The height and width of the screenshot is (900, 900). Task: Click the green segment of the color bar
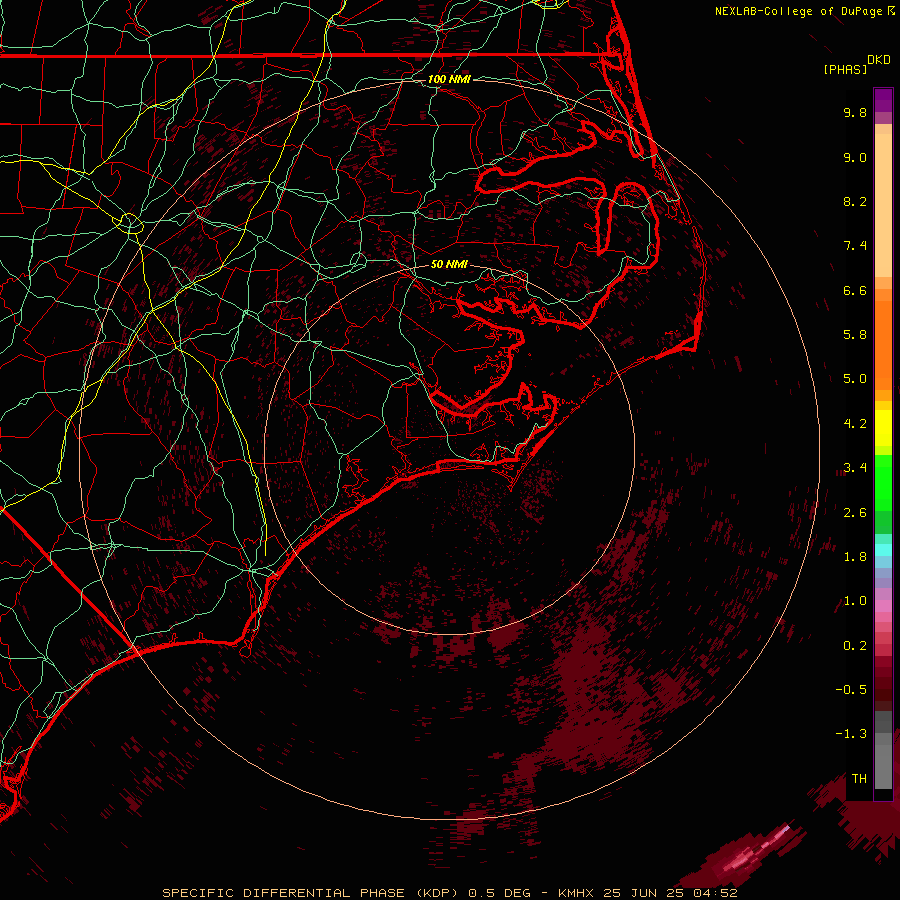pos(883,482)
